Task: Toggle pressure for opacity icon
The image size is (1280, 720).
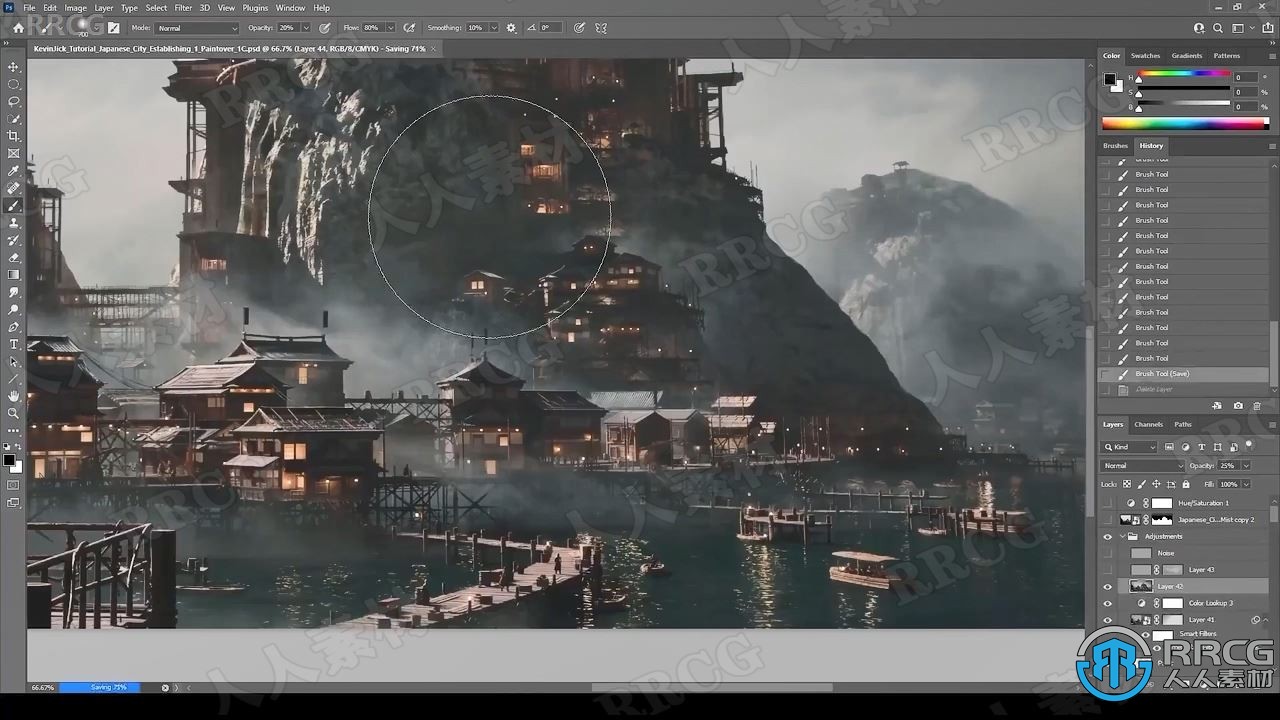Action: (x=325, y=28)
